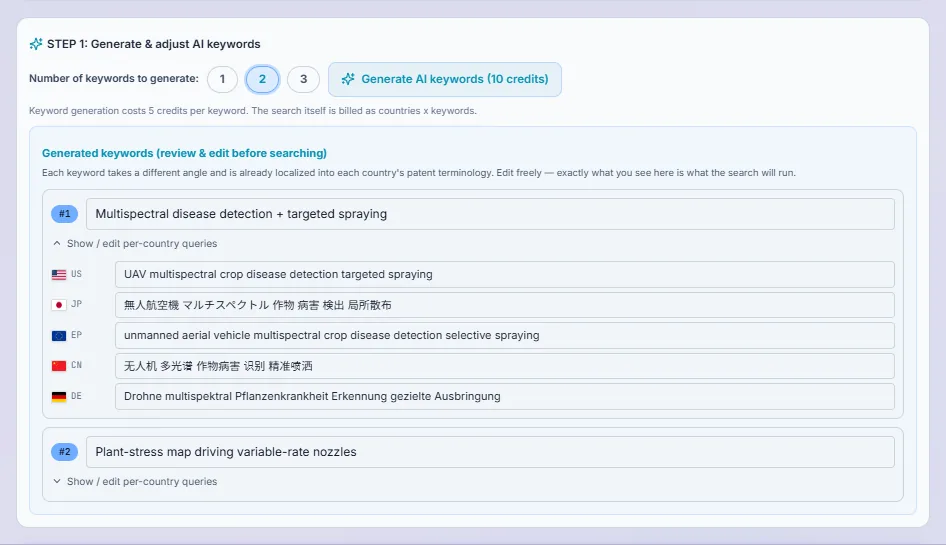Click the China flag icon
Image resolution: width=946 pixels, height=545 pixels.
(59, 366)
